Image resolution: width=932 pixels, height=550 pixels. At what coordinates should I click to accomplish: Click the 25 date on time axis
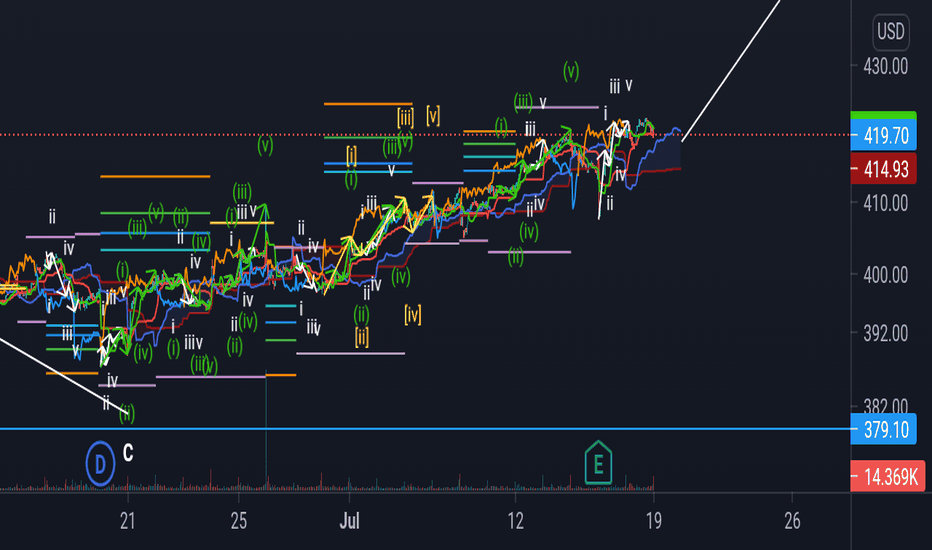pyautogui.click(x=238, y=521)
